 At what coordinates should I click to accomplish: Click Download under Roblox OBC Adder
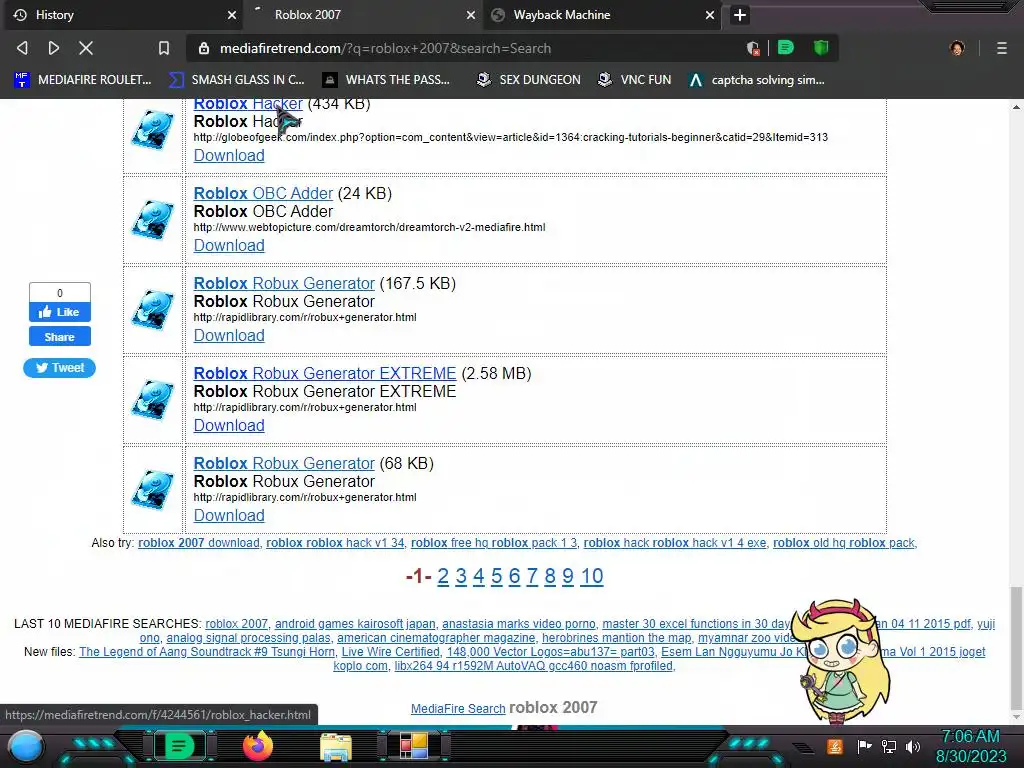coord(229,246)
